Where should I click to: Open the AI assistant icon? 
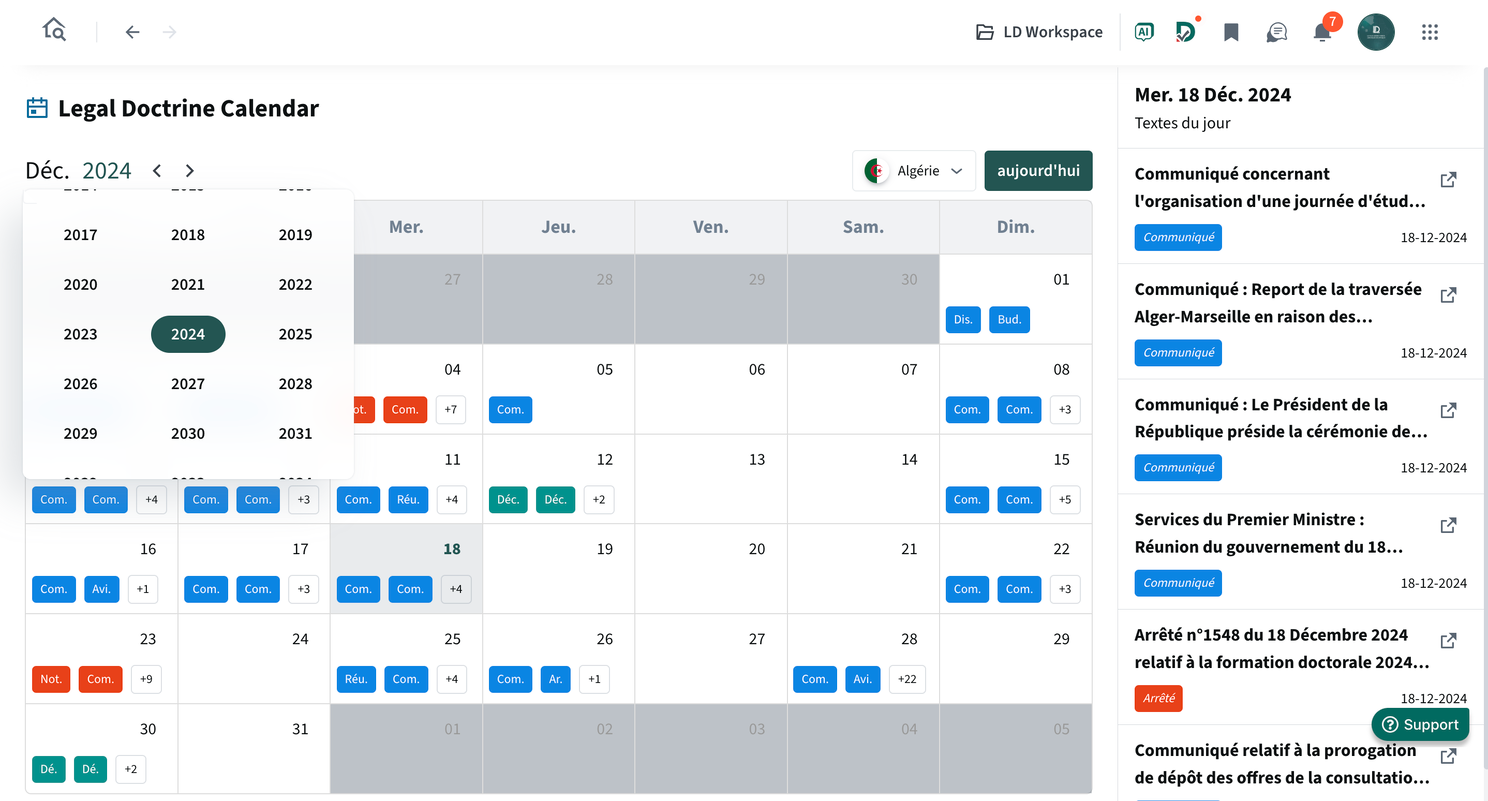(x=1144, y=32)
